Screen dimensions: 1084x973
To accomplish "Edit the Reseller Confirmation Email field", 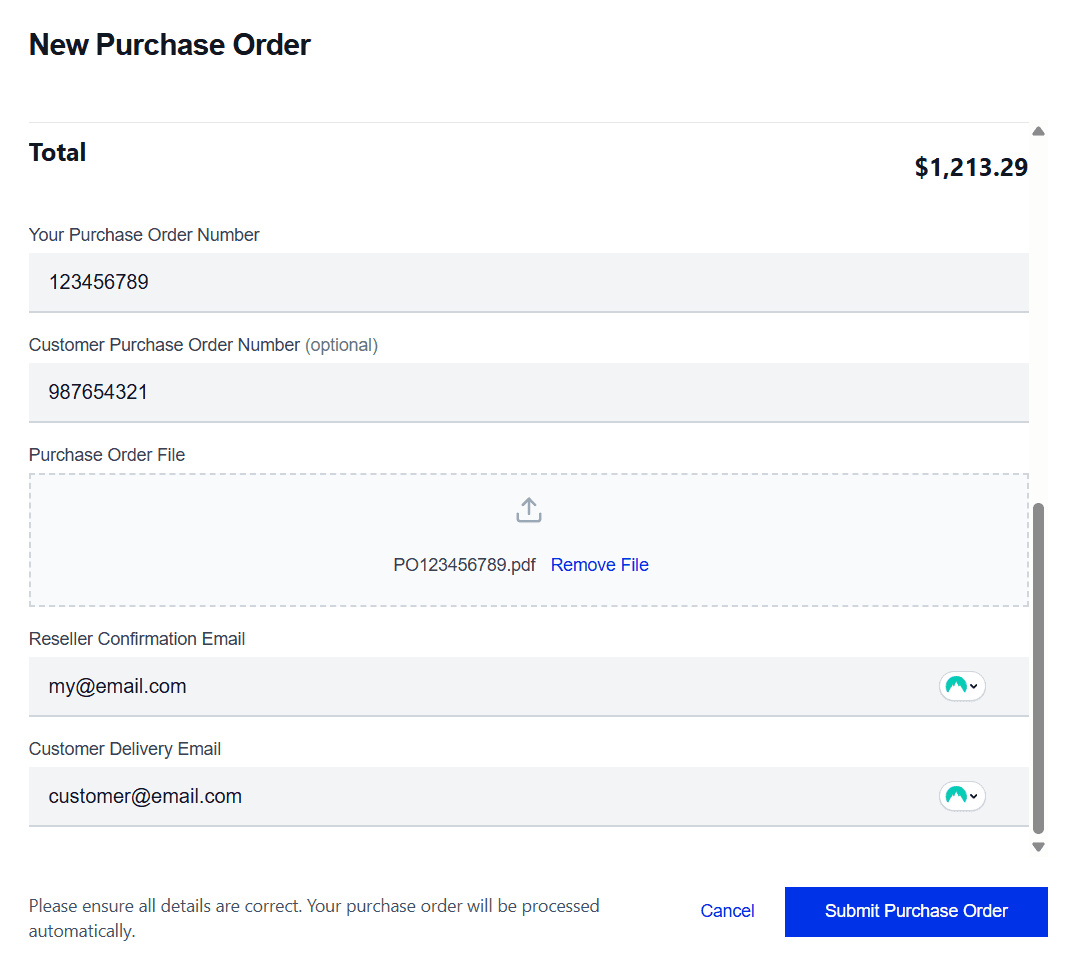I will pos(480,686).
